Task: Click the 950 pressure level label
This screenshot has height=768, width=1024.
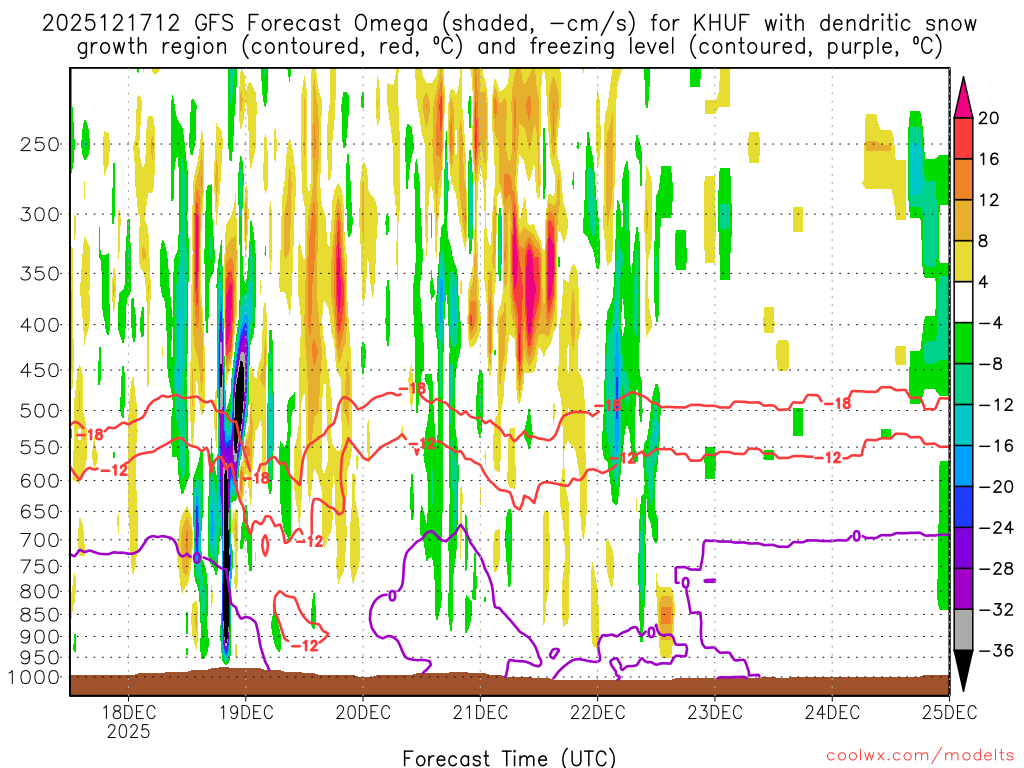Action: (x=40, y=658)
